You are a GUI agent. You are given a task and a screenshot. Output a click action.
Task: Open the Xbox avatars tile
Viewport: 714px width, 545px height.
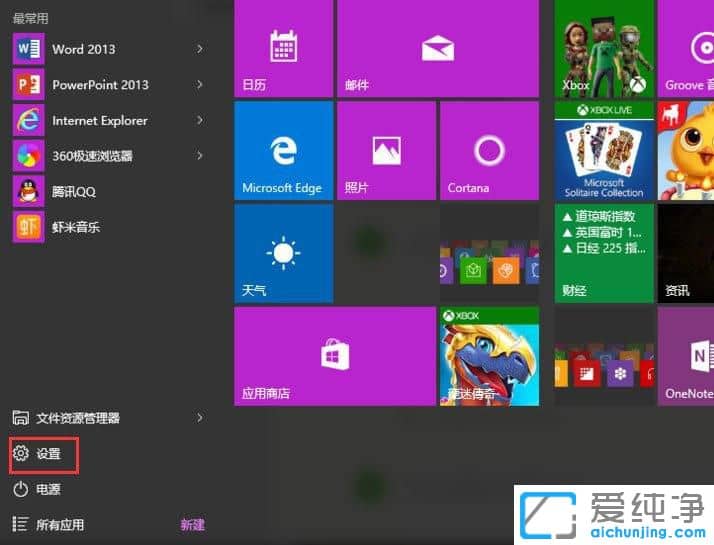(604, 48)
